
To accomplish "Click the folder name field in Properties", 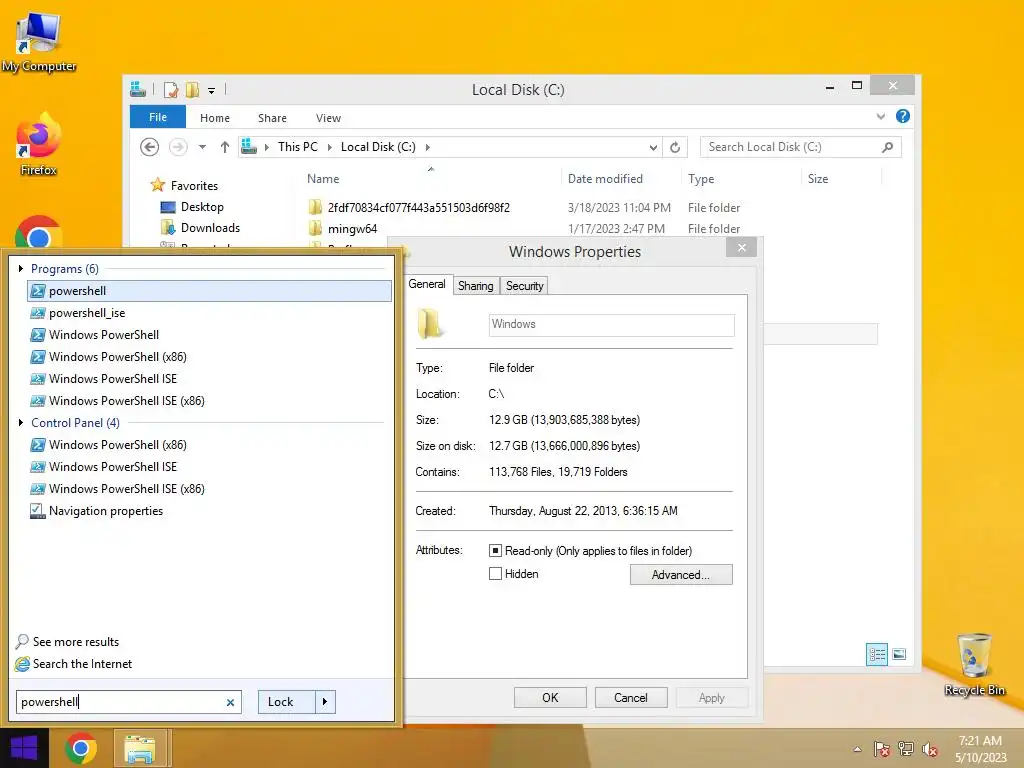I will 611,325.
